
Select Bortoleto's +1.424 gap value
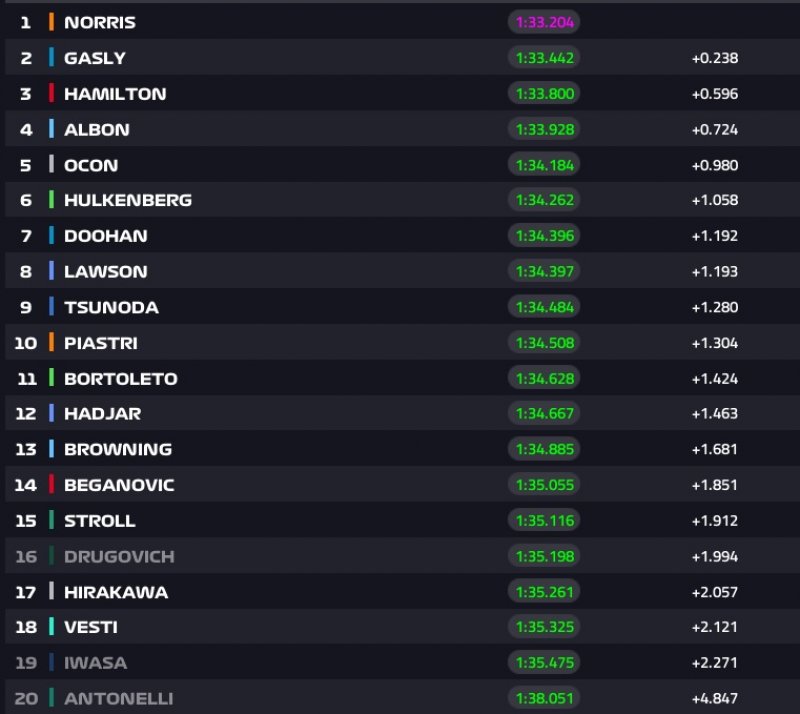coord(714,379)
